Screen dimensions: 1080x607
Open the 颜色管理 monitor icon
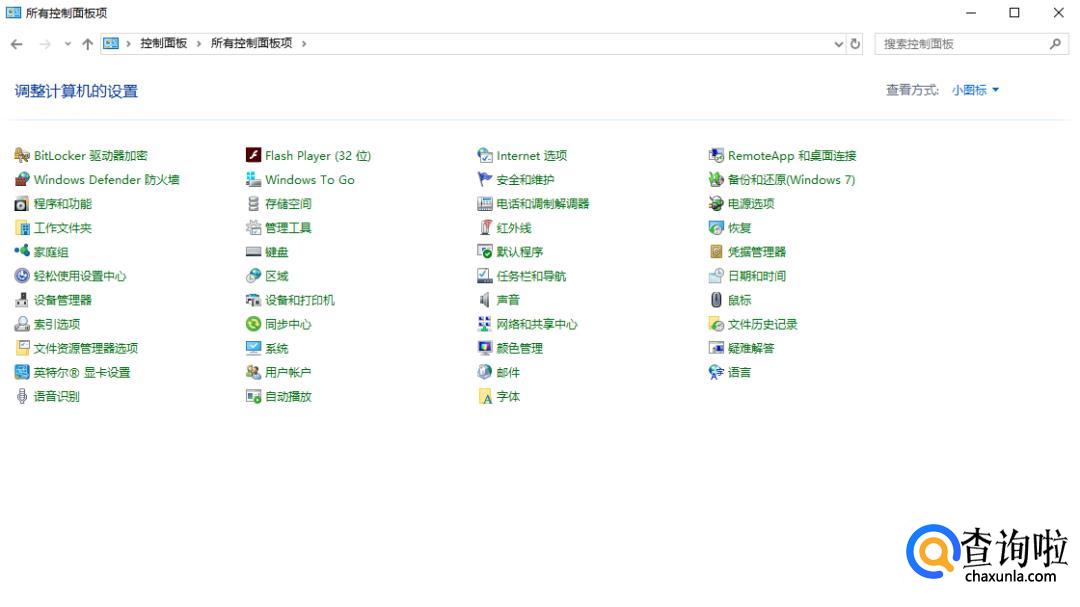[x=485, y=349]
